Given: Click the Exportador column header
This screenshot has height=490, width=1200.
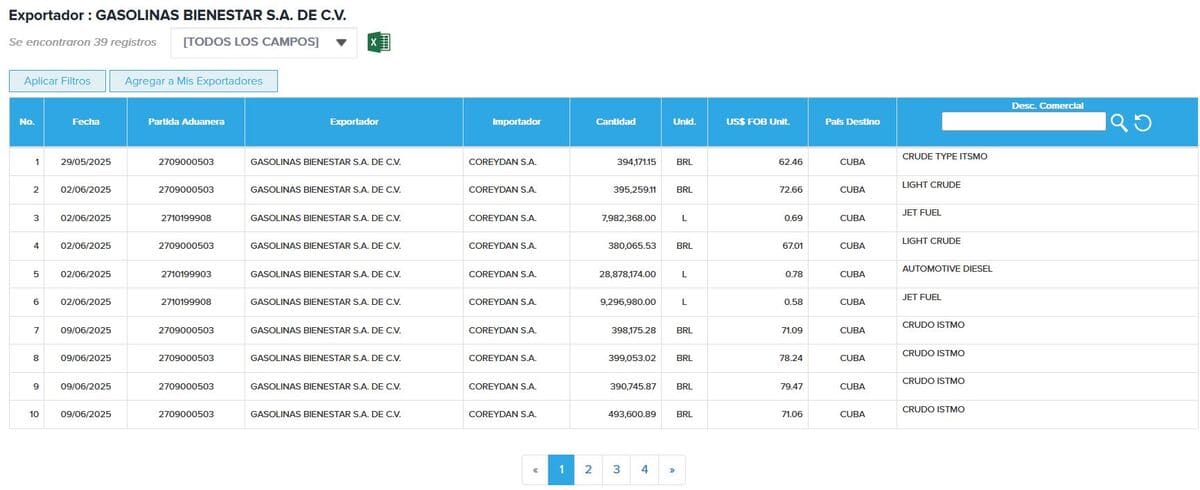Looking at the screenshot, I should click(354, 122).
